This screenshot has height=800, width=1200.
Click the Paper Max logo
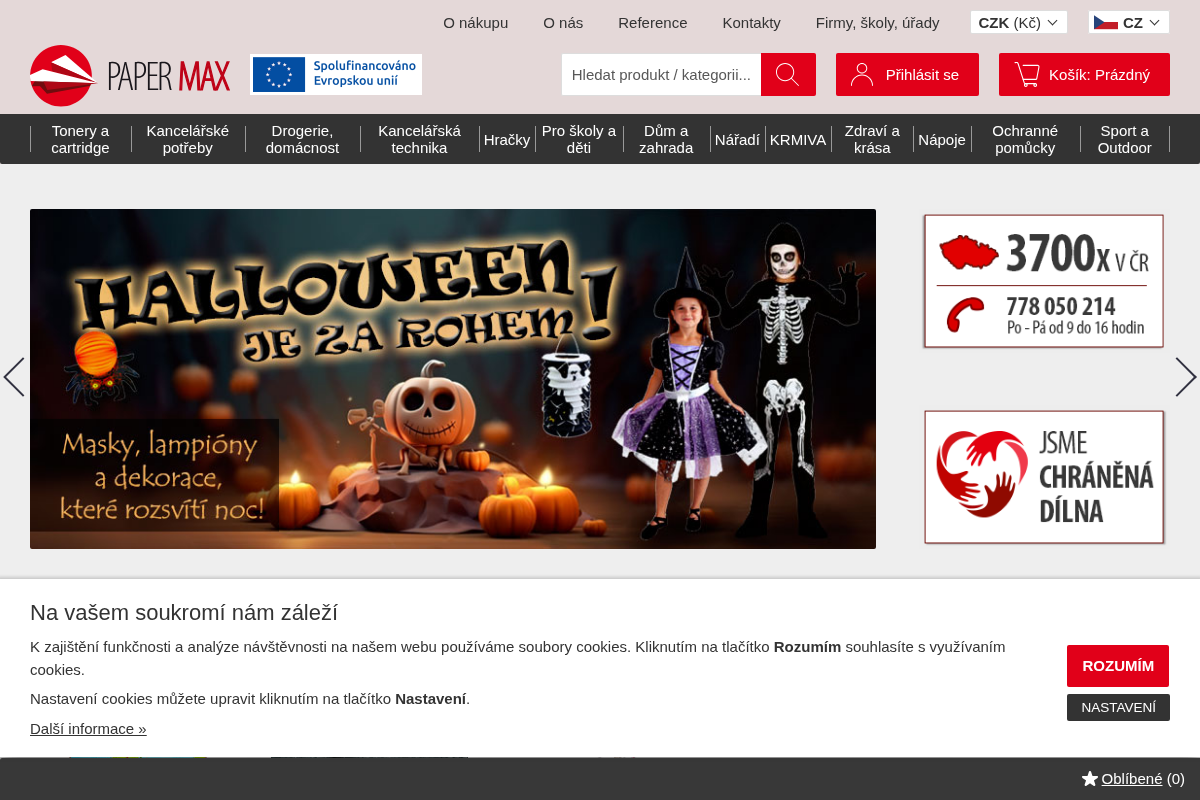click(x=130, y=75)
